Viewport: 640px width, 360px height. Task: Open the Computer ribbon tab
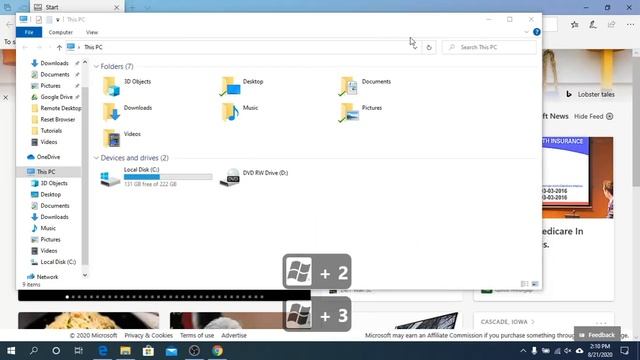coord(60,32)
